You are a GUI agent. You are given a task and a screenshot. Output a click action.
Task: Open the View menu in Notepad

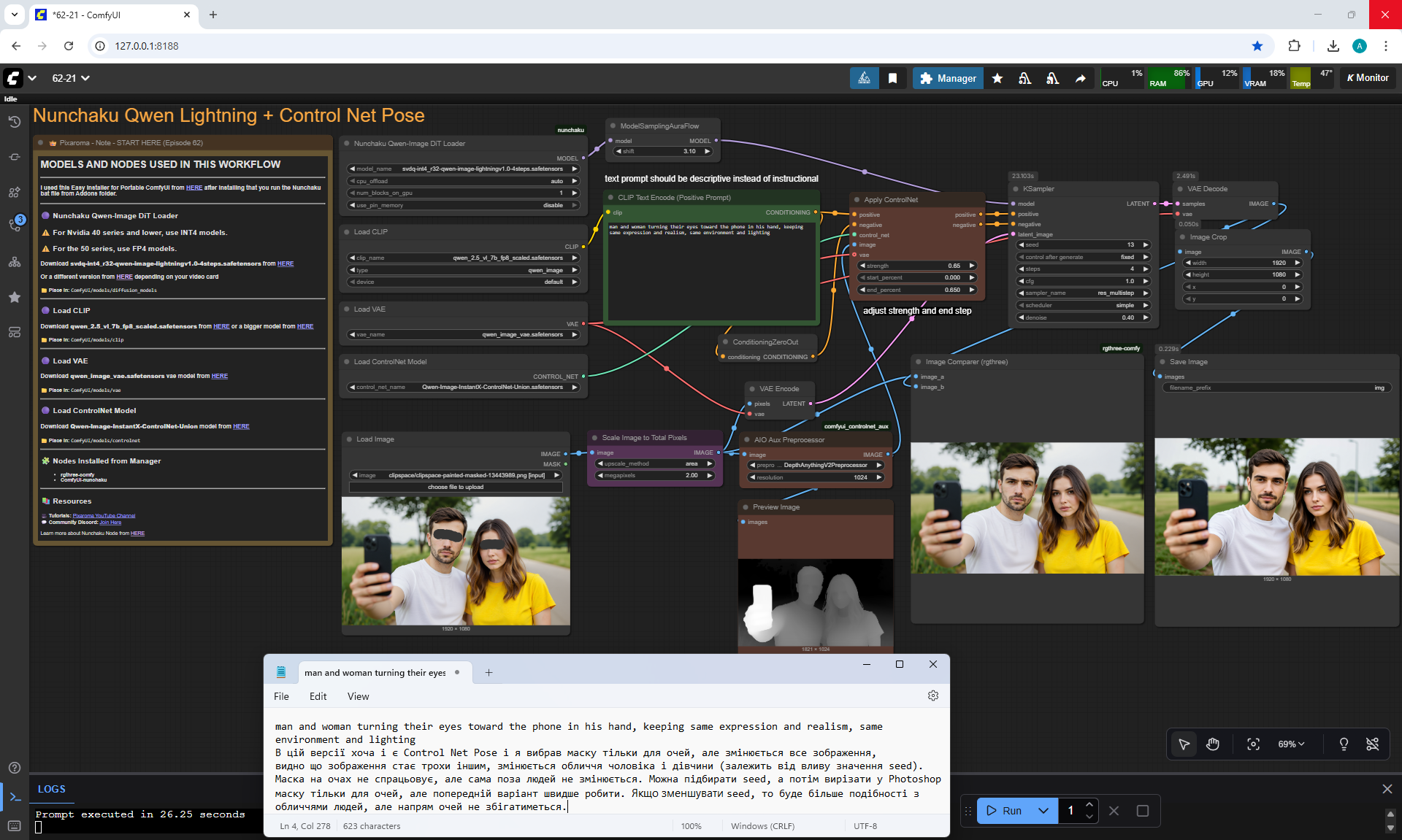[358, 696]
